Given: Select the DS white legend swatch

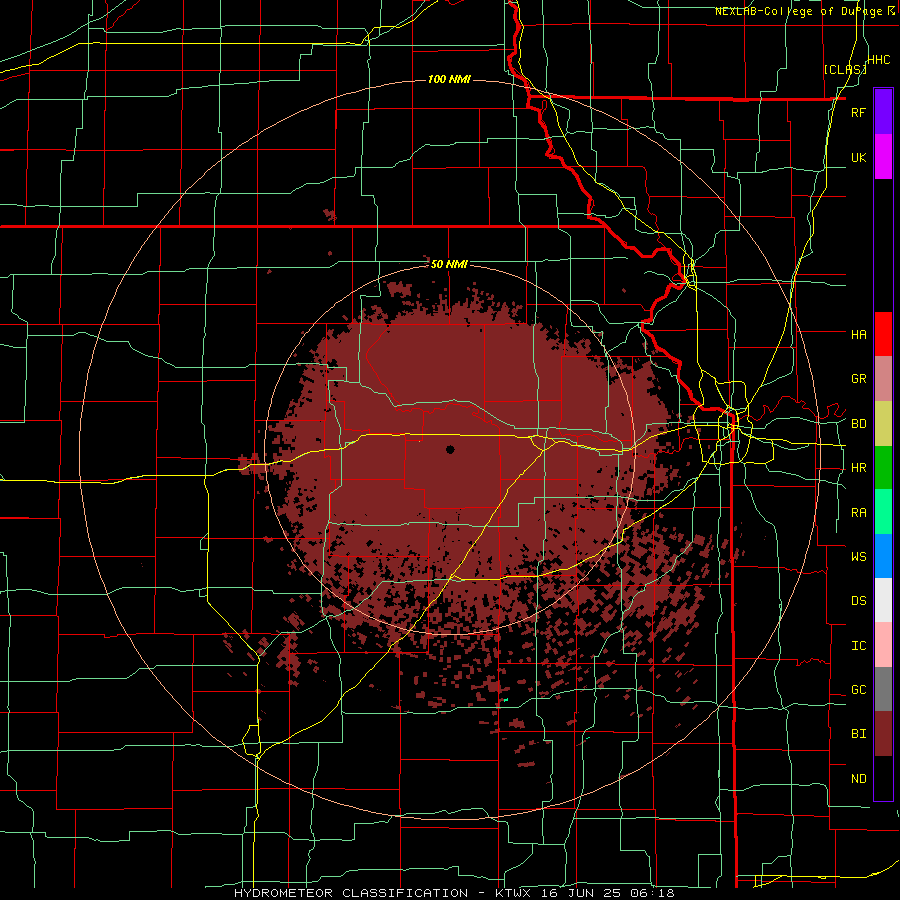Looking at the screenshot, I should pos(883,600).
